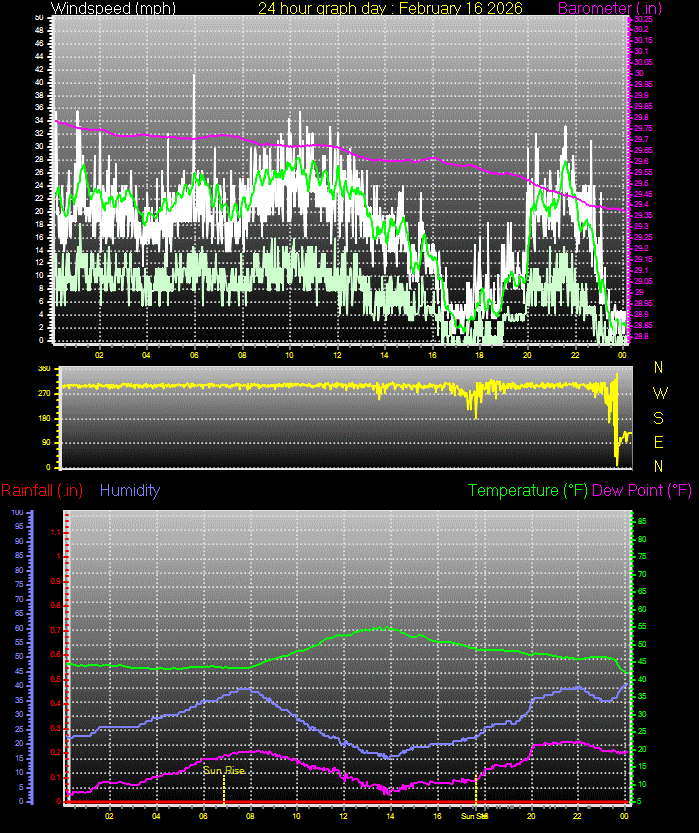This screenshot has width=699, height=833.
Task: Click the '1.1' tick on the rainfall axis
Action: tap(56, 532)
